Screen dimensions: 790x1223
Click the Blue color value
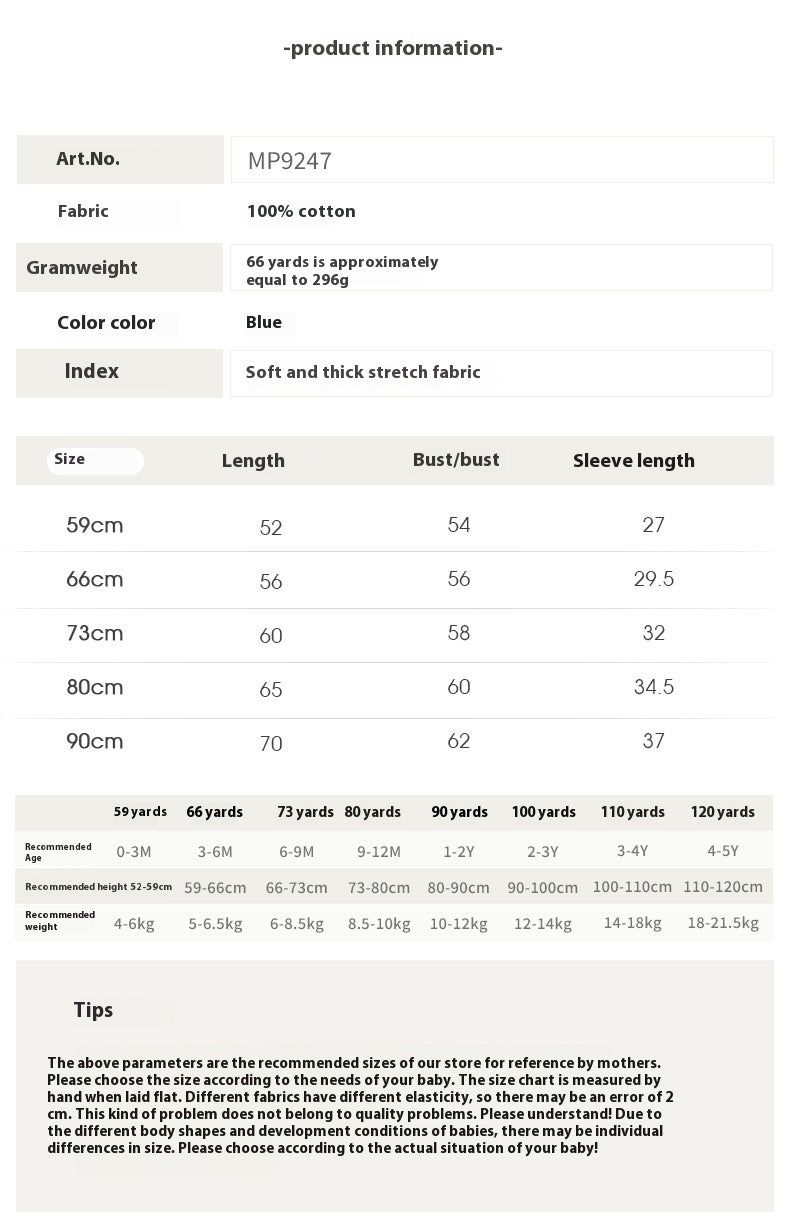click(x=264, y=322)
